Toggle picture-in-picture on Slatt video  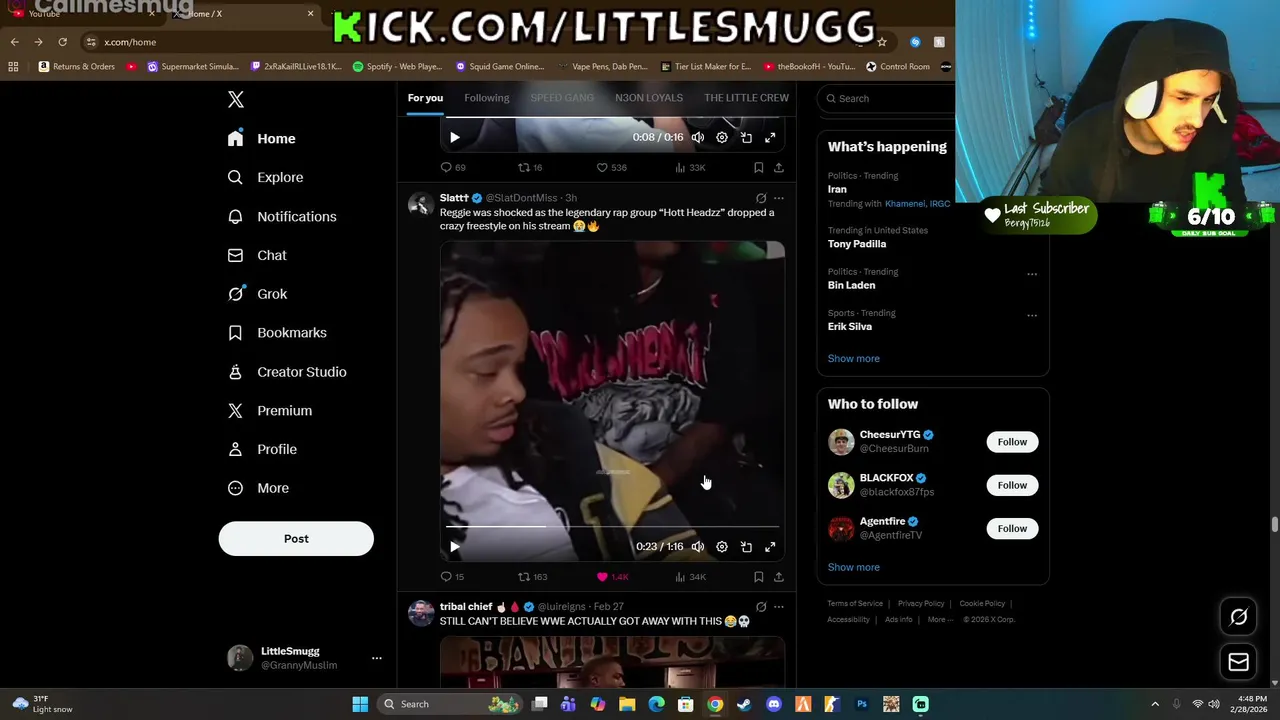[746, 547]
